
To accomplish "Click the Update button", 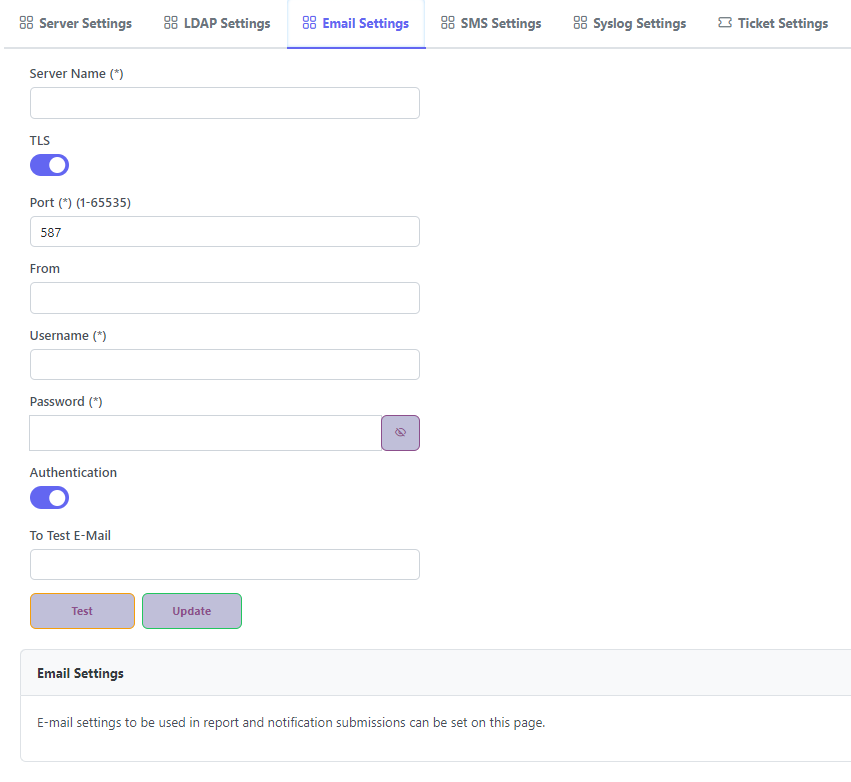I will click(192, 611).
